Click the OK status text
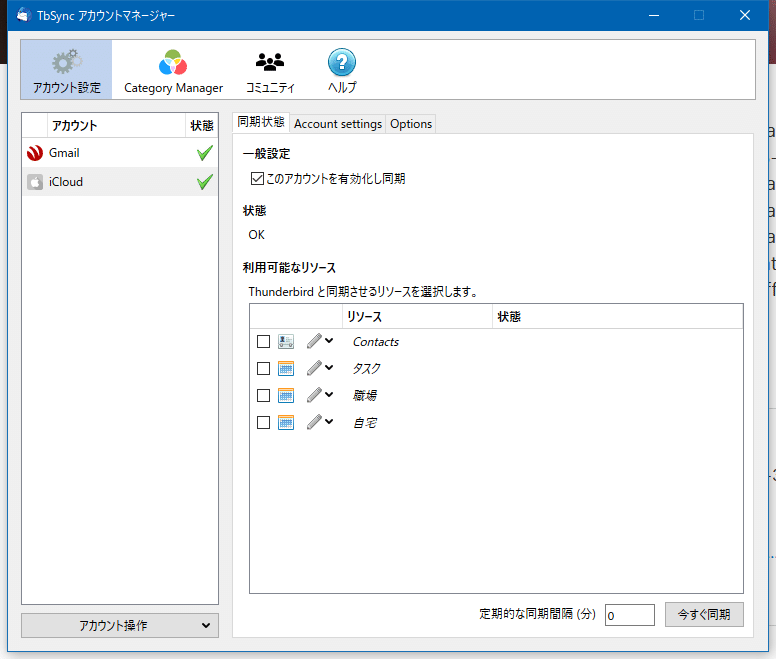The height and width of the screenshot is (659, 776). coord(256,235)
